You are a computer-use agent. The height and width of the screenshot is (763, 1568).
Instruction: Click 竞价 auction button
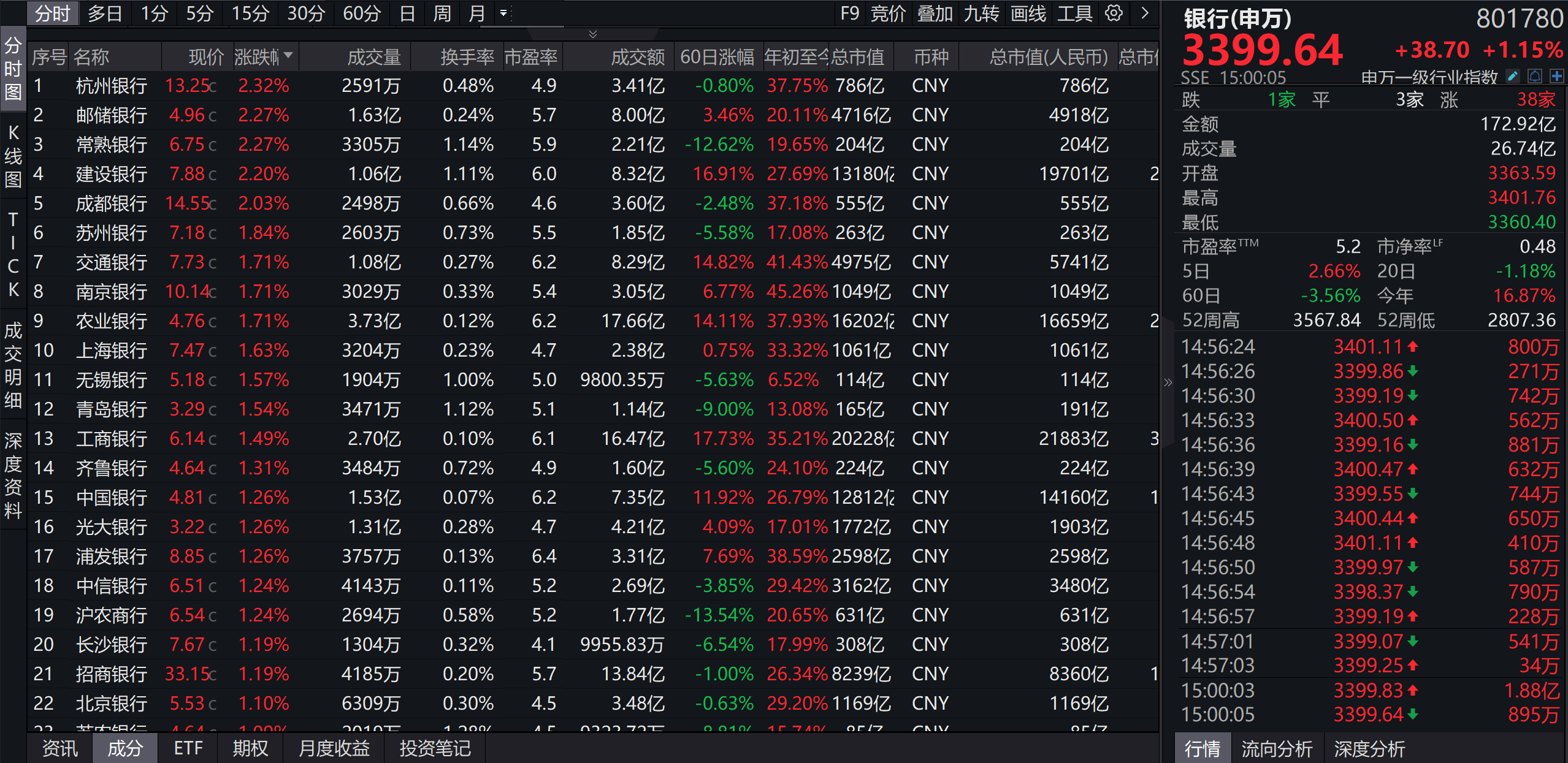[x=888, y=13]
